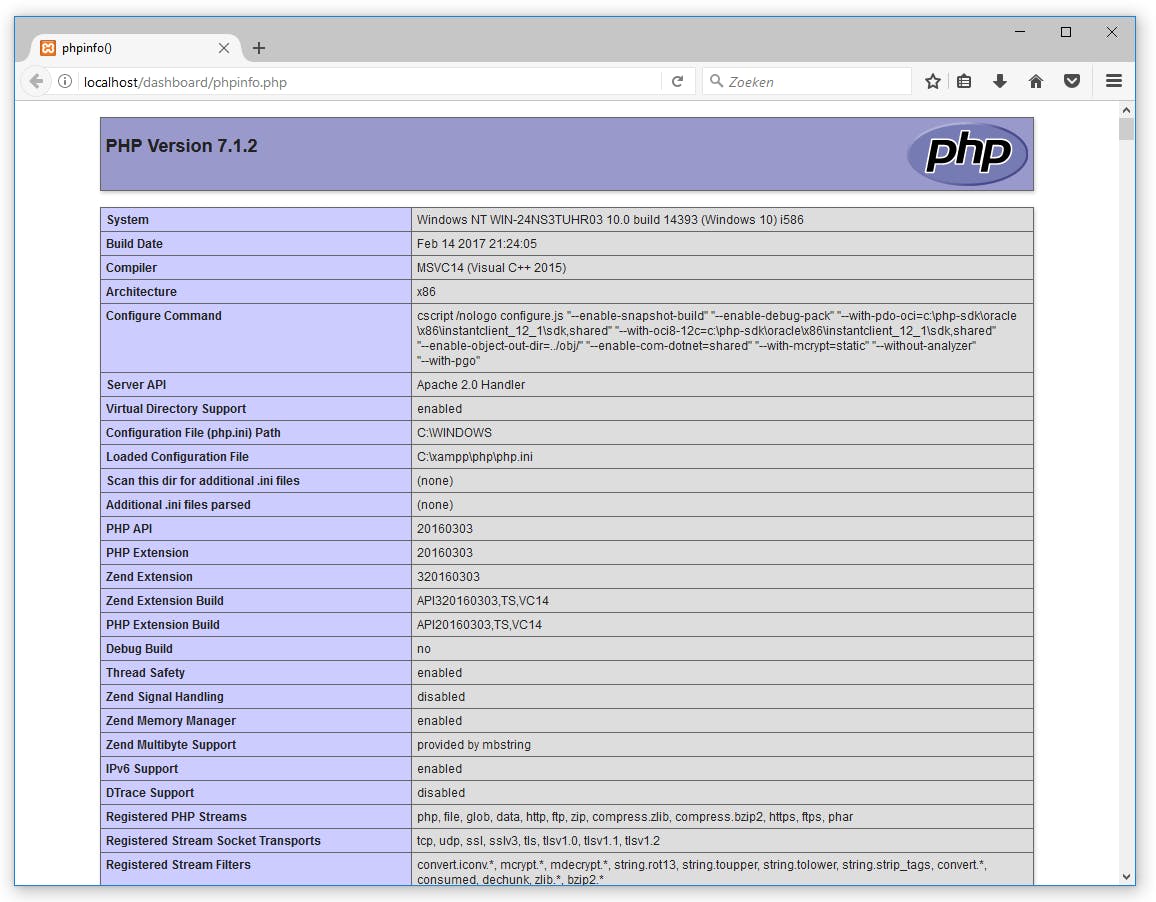Click the scrollbar up arrow

pyautogui.click(x=1126, y=110)
